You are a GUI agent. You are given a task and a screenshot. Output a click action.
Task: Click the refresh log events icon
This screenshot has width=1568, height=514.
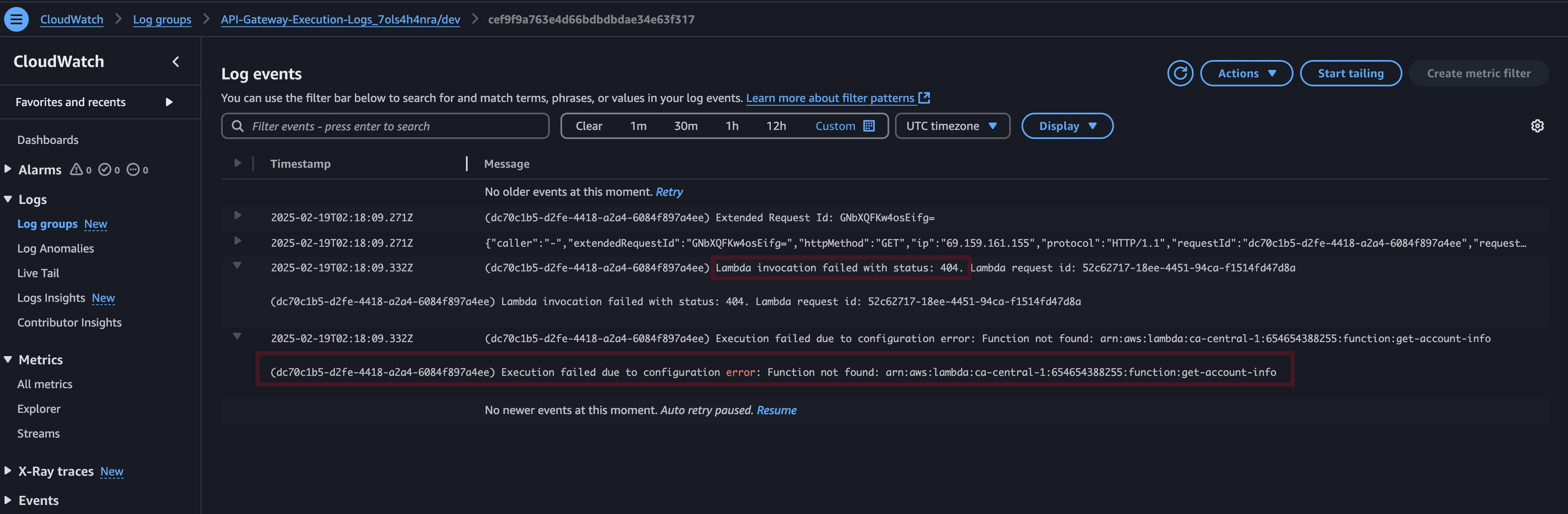point(1180,73)
